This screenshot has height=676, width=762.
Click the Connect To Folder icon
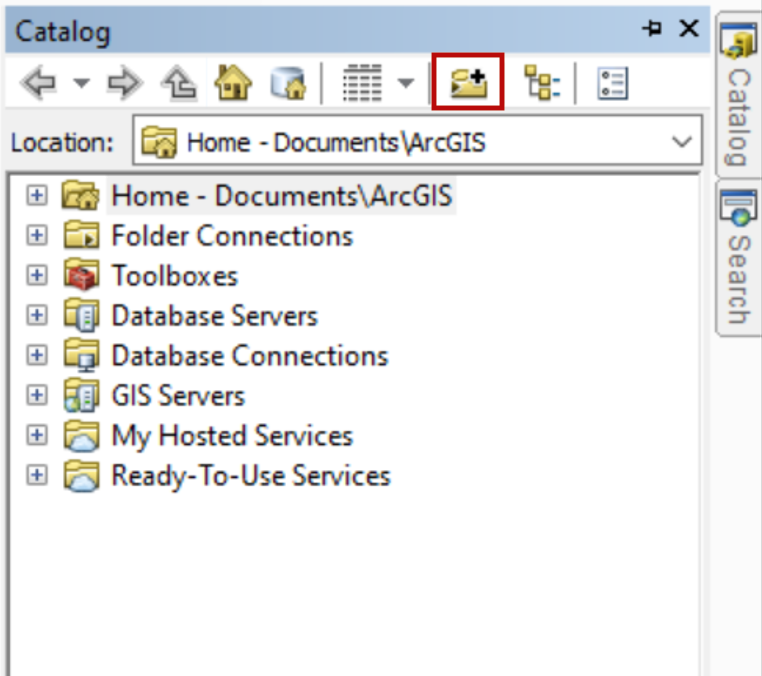click(x=467, y=84)
